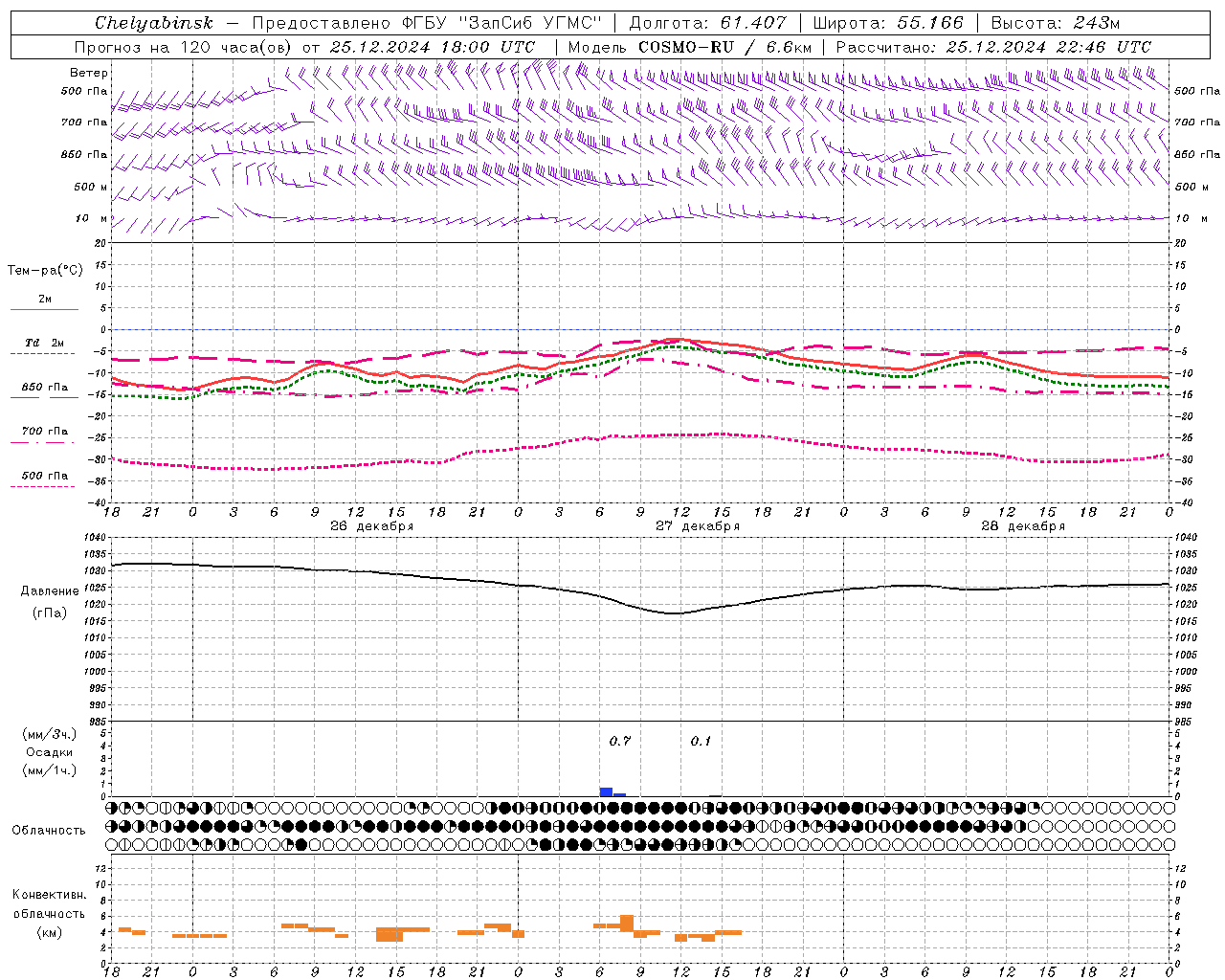Click the 'Ветер' wind panel label
The width and height of the screenshot is (1225, 980).
coord(89,73)
